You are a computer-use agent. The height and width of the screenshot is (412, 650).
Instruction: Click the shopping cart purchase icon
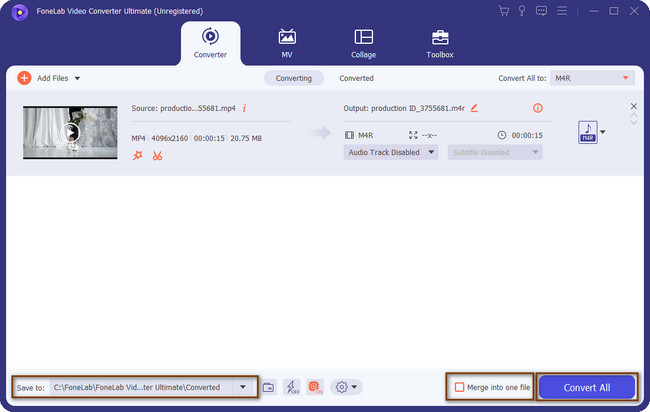pyautogui.click(x=504, y=11)
